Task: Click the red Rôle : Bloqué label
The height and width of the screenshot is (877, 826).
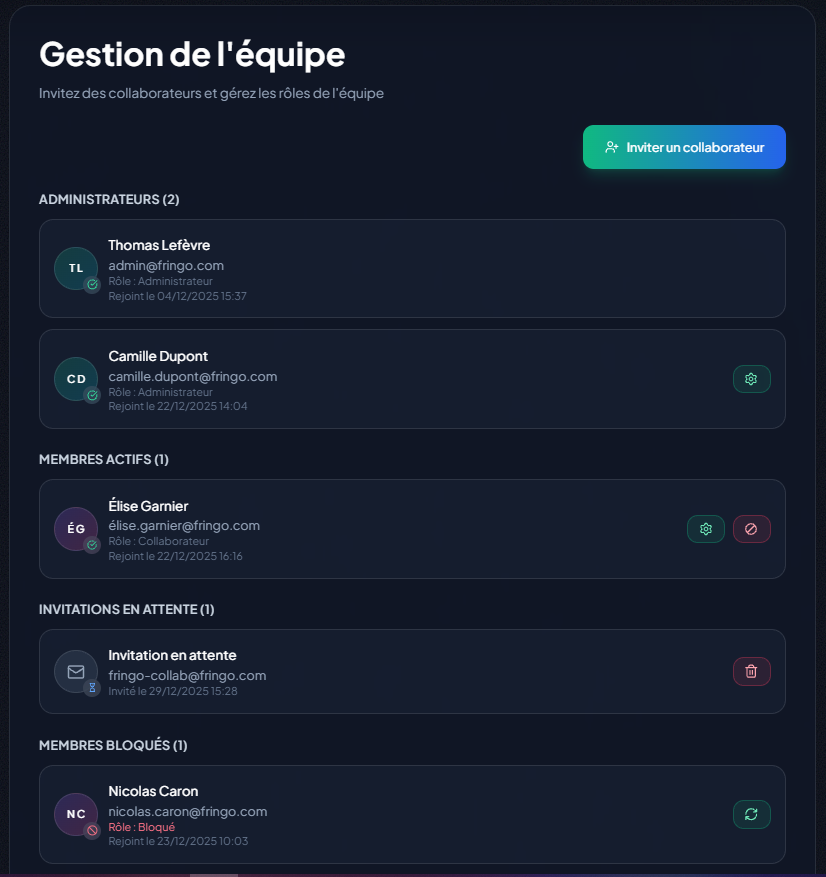Action: (141, 827)
